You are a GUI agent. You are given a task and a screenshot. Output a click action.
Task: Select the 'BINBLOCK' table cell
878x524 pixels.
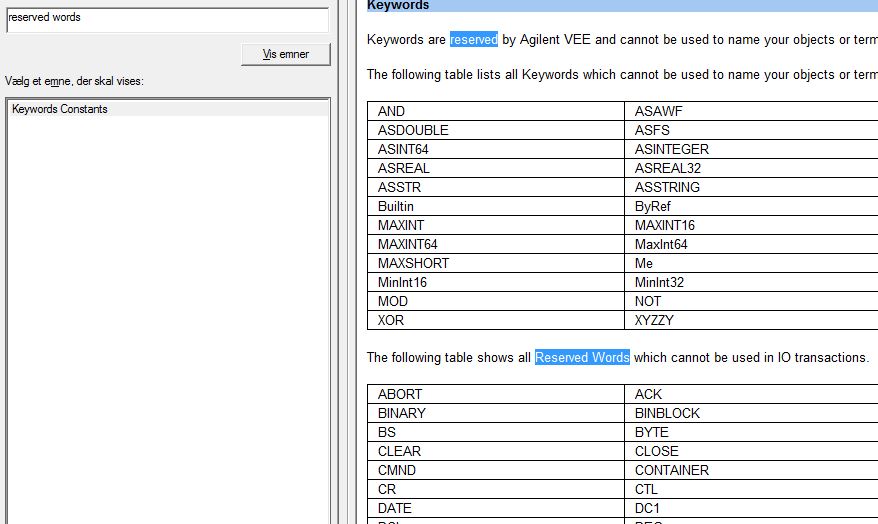pos(667,414)
